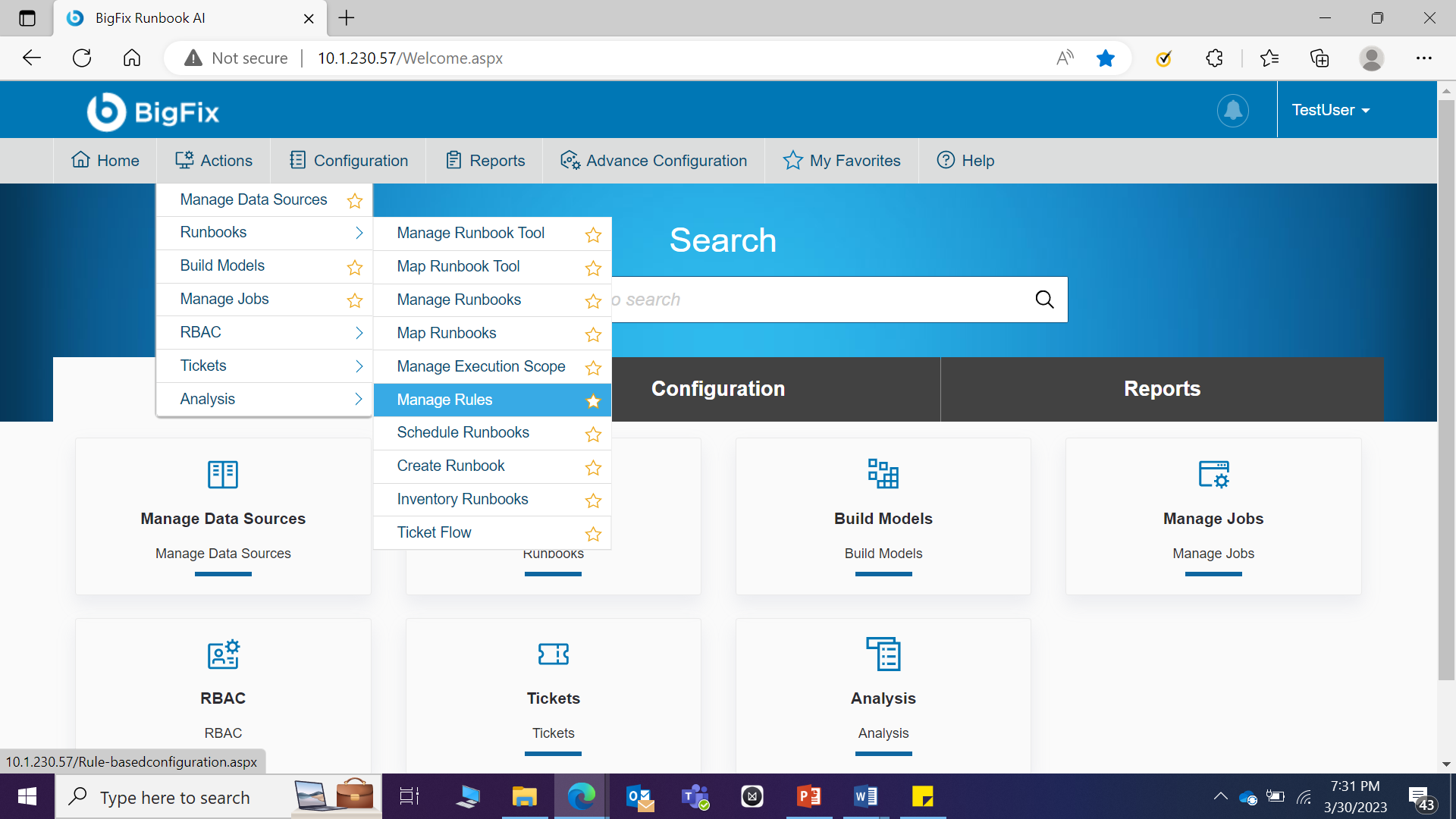1456x819 pixels.
Task: Click the Manage Data Sources book icon
Action: click(x=223, y=474)
